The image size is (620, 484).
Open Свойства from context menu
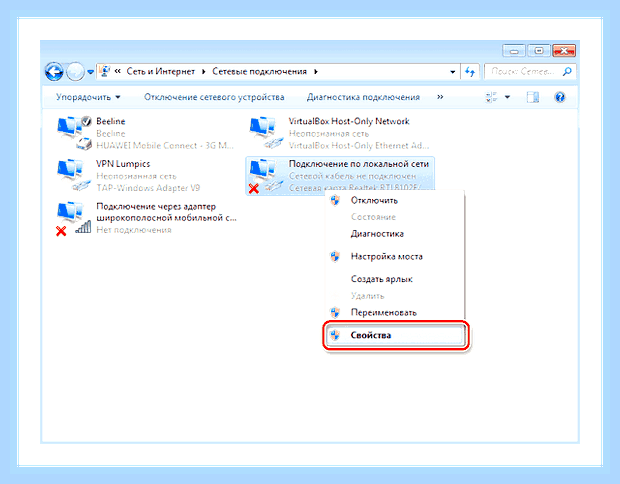(395, 335)
